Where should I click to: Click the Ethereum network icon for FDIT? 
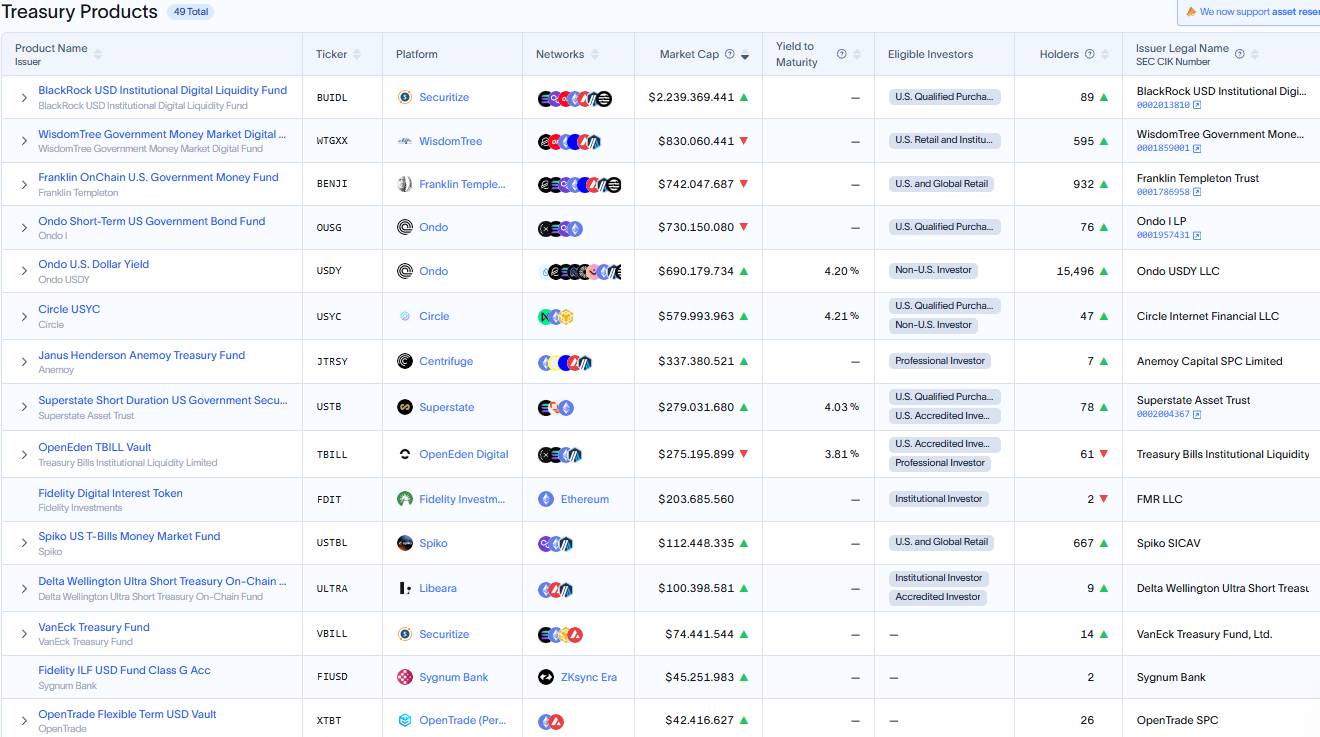tap(546, 499)
